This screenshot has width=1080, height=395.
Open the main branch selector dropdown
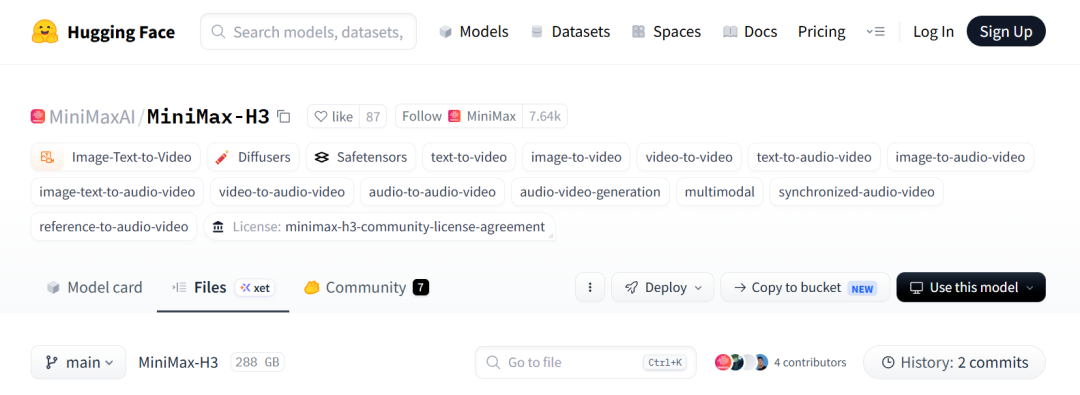pos(79,363)
